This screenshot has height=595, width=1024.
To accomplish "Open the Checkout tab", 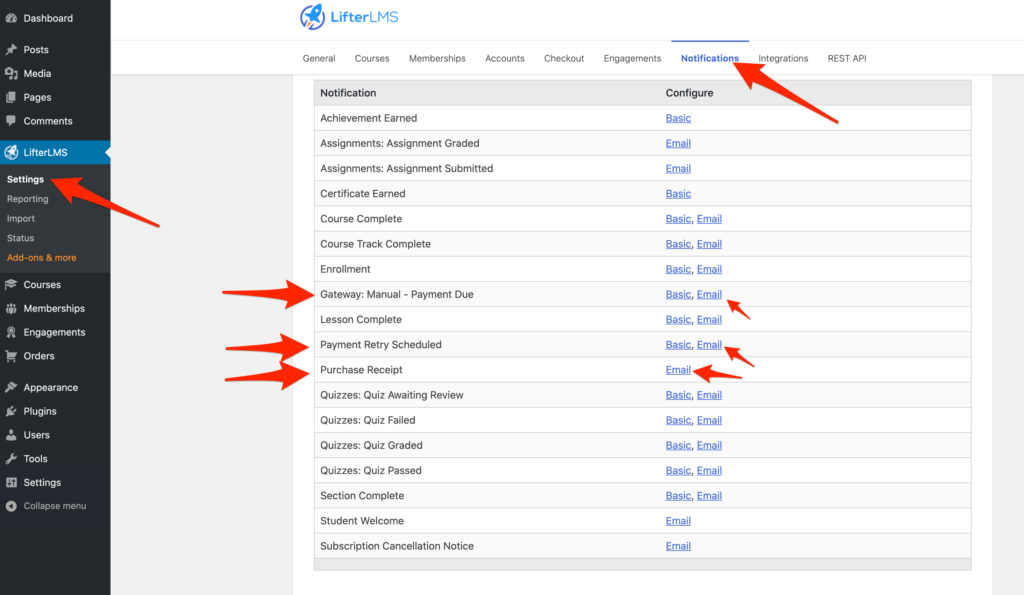I will [x=564, y=58].
